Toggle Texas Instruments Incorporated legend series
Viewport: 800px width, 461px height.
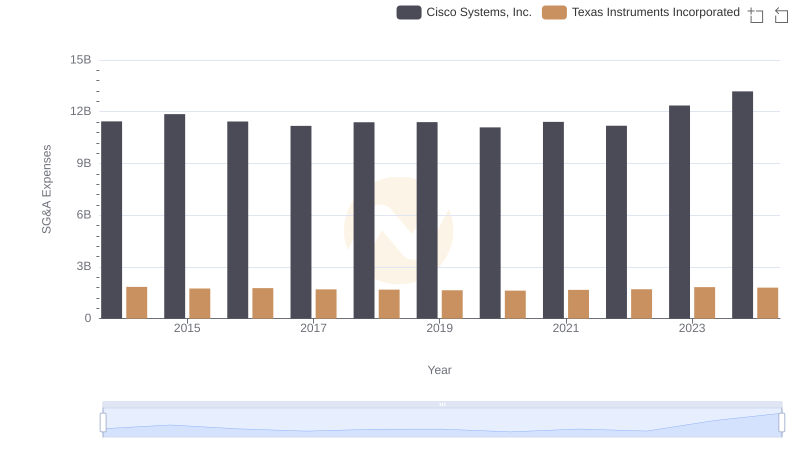coord(641,12)
